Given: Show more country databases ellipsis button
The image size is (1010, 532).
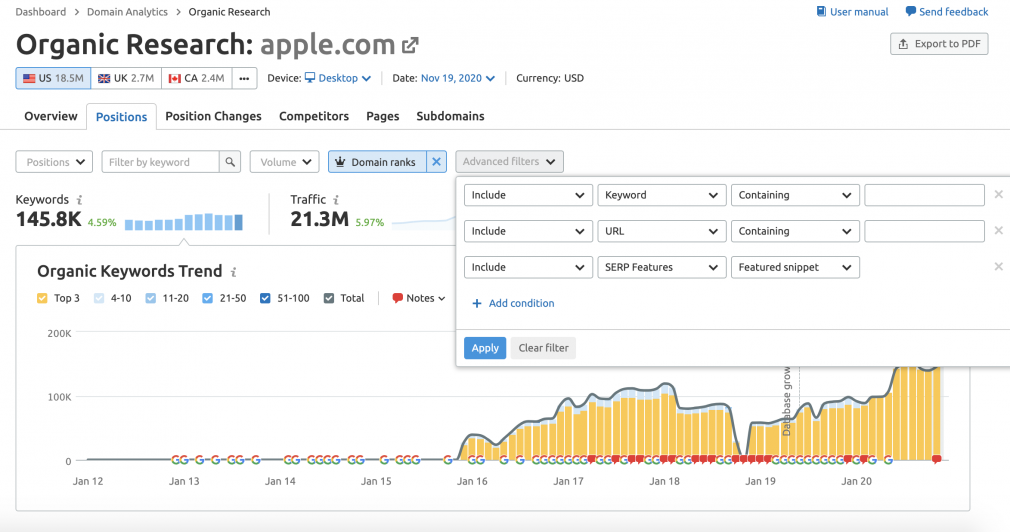Looking at the screenshot, I should click(x=243, y=79).
